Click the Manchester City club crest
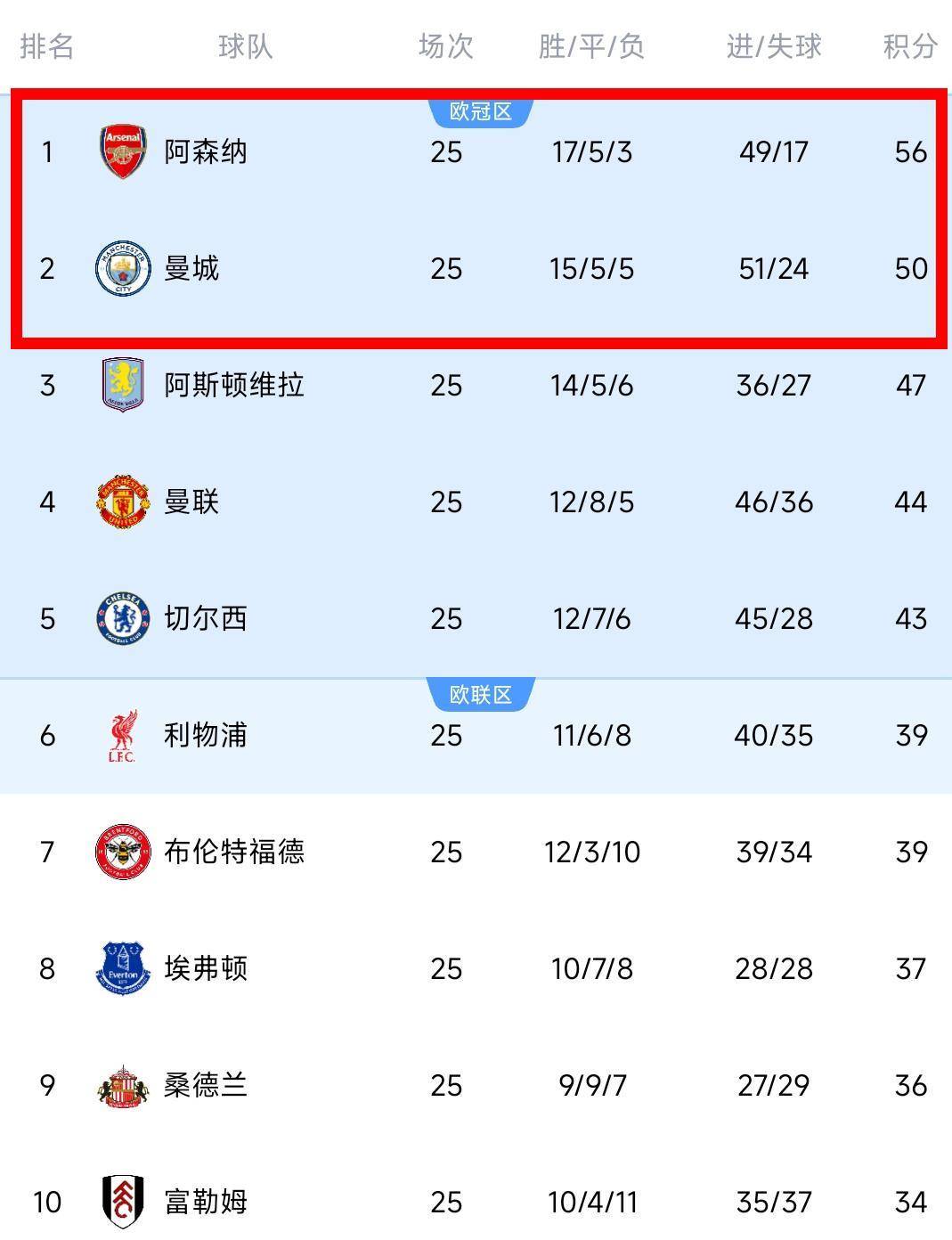952x1240 pixels. coord(122,268)
